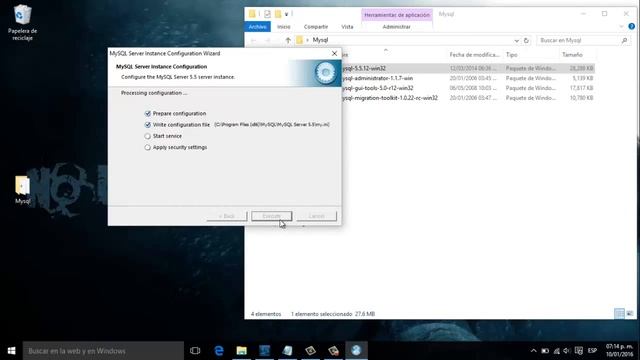Screen dimensions: 640x360
Task: Open the Windows Start menu
Action: point(11,351)
